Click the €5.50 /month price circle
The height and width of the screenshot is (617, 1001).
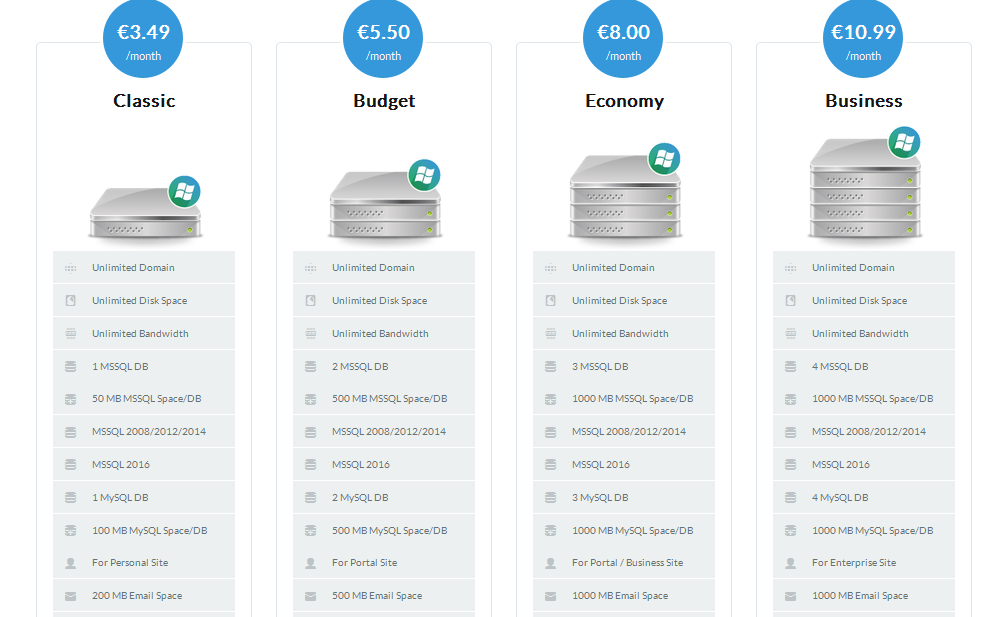(x=383, y=38)
